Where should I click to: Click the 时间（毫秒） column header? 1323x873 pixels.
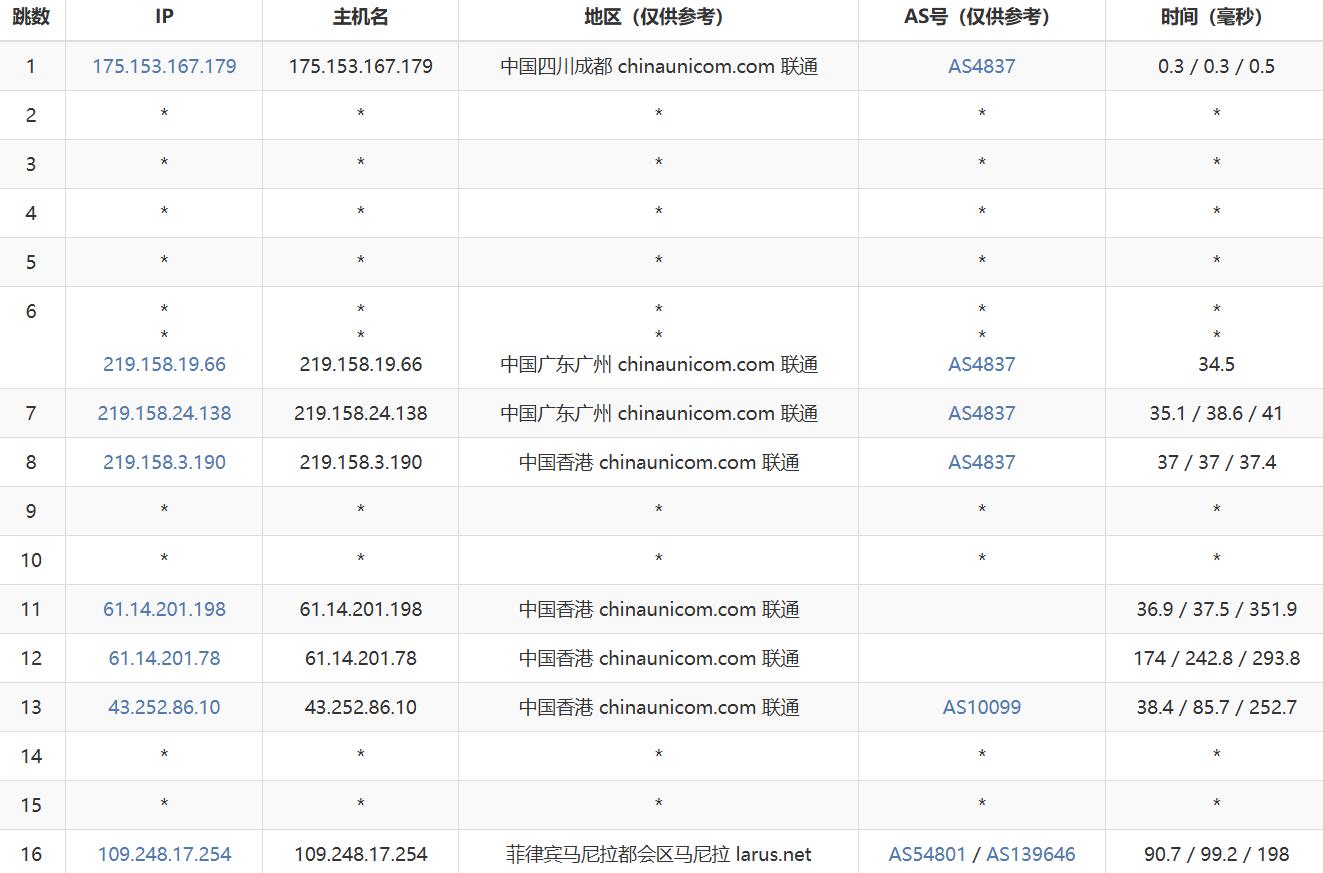[x=1216, y=17]
